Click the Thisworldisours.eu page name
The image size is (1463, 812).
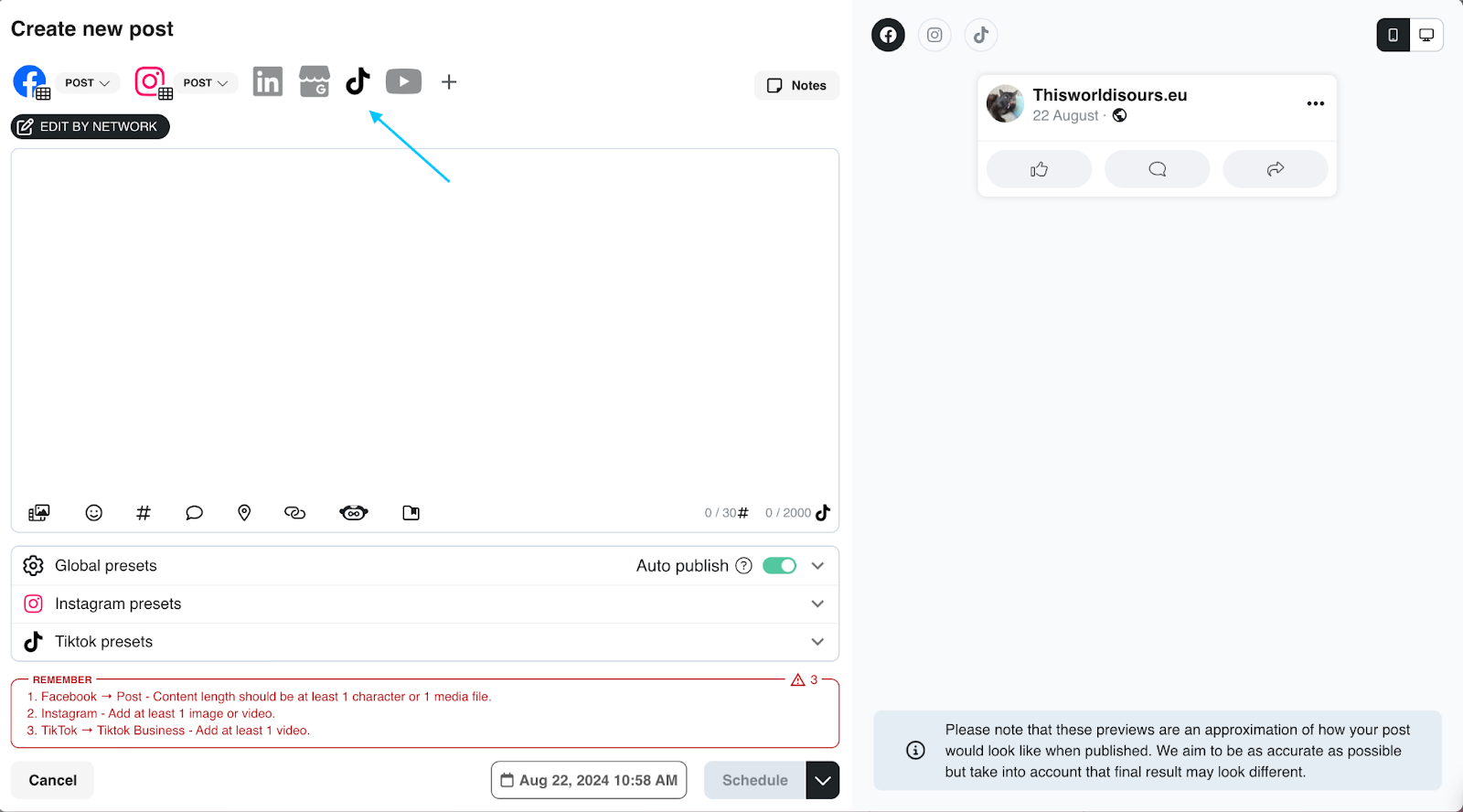[x=1110, y=94]
